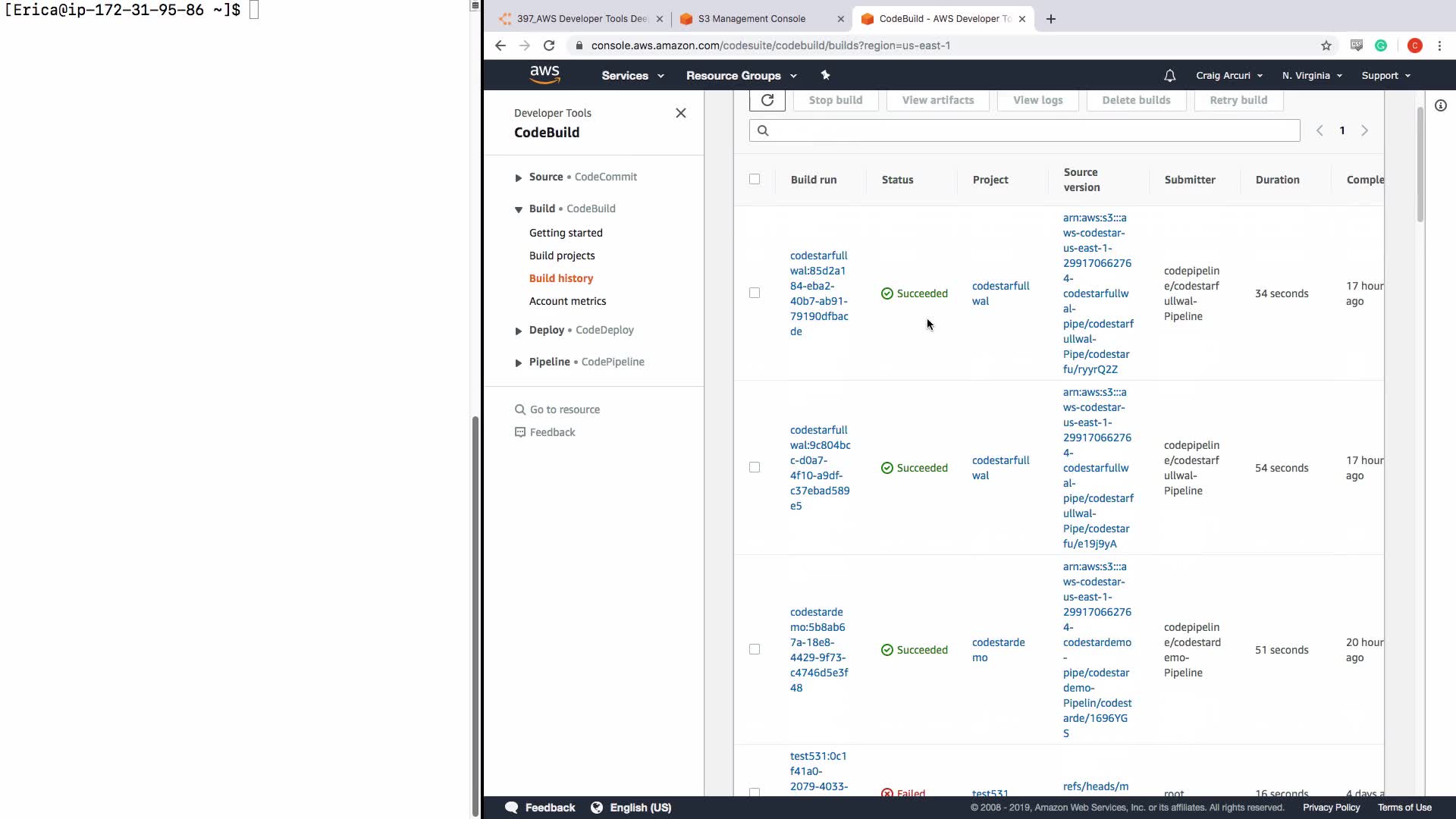Close the Developer Tools sidebar panel
Viewport: 1456px width, 819px height.
tap(680, 113)
